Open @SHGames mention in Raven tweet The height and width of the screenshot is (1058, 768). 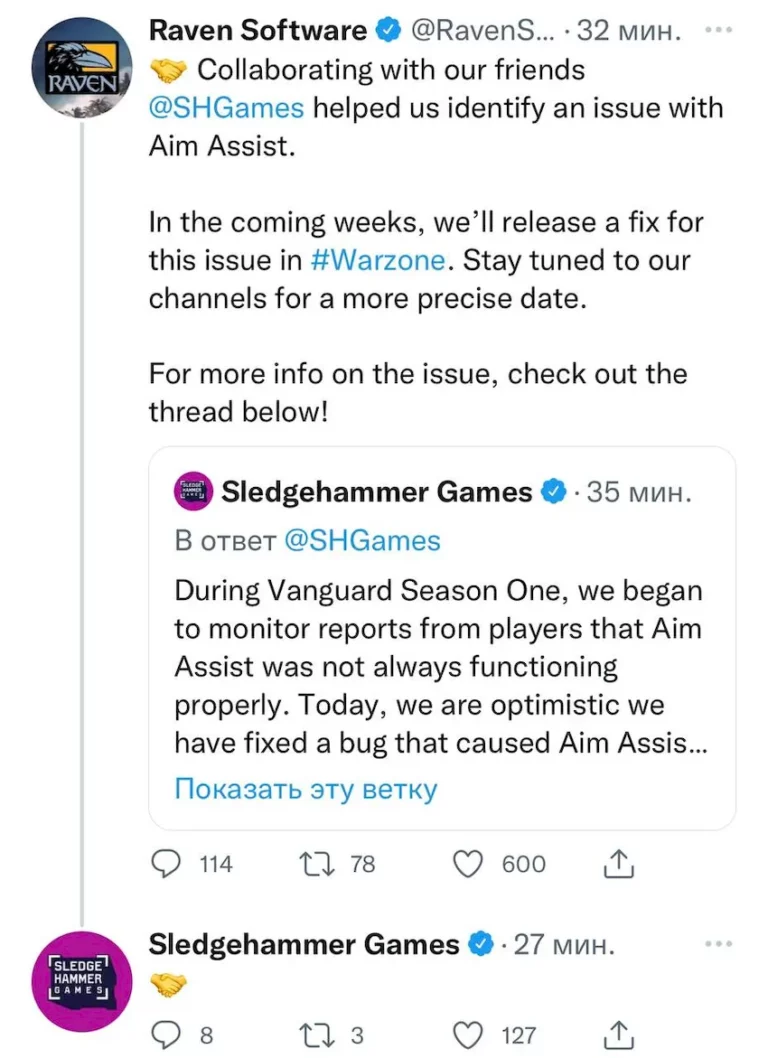226,107
